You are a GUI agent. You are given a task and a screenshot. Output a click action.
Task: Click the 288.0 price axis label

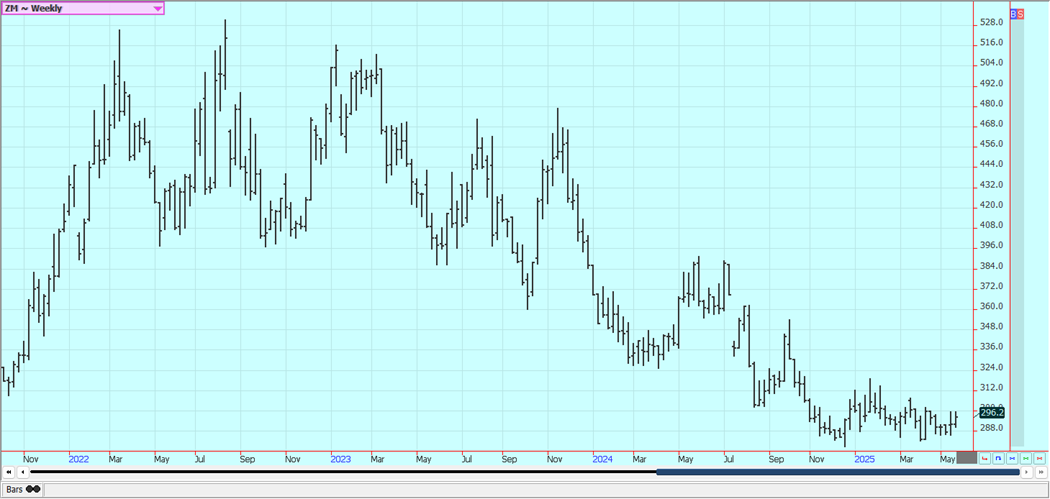click(x=990, y=428)
